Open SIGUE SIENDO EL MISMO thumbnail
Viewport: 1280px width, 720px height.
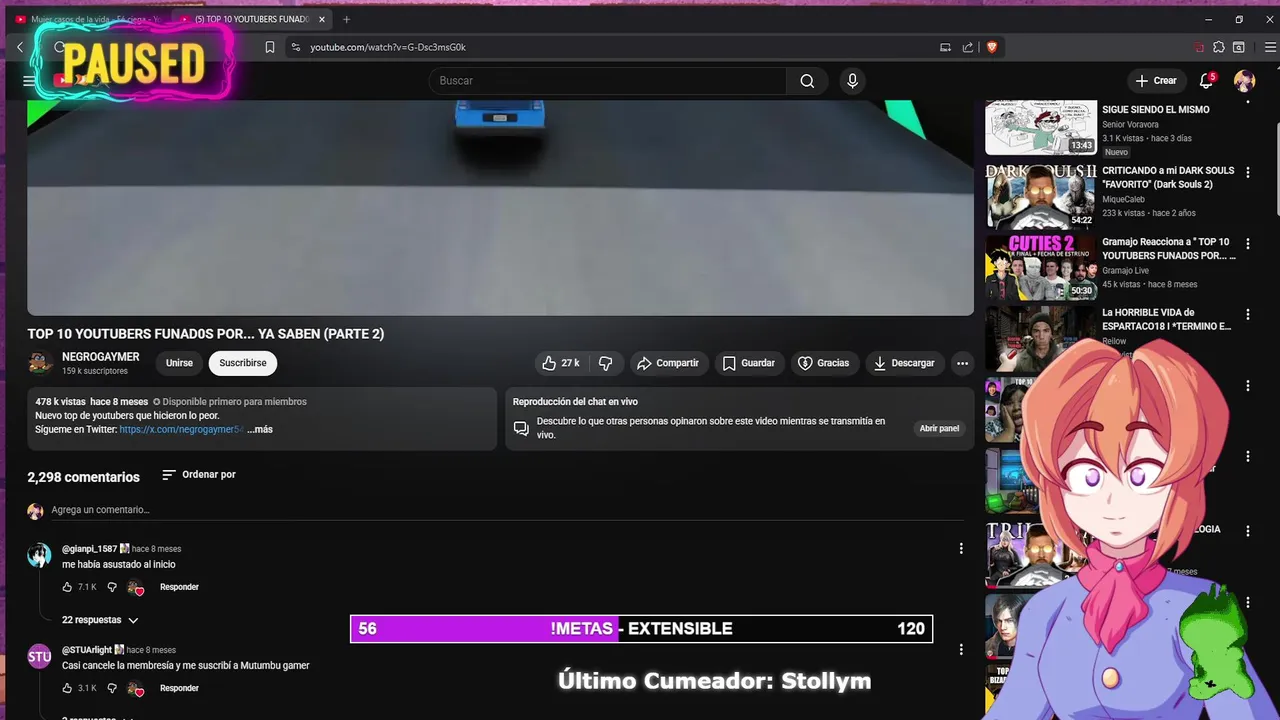pos(1041,127)
